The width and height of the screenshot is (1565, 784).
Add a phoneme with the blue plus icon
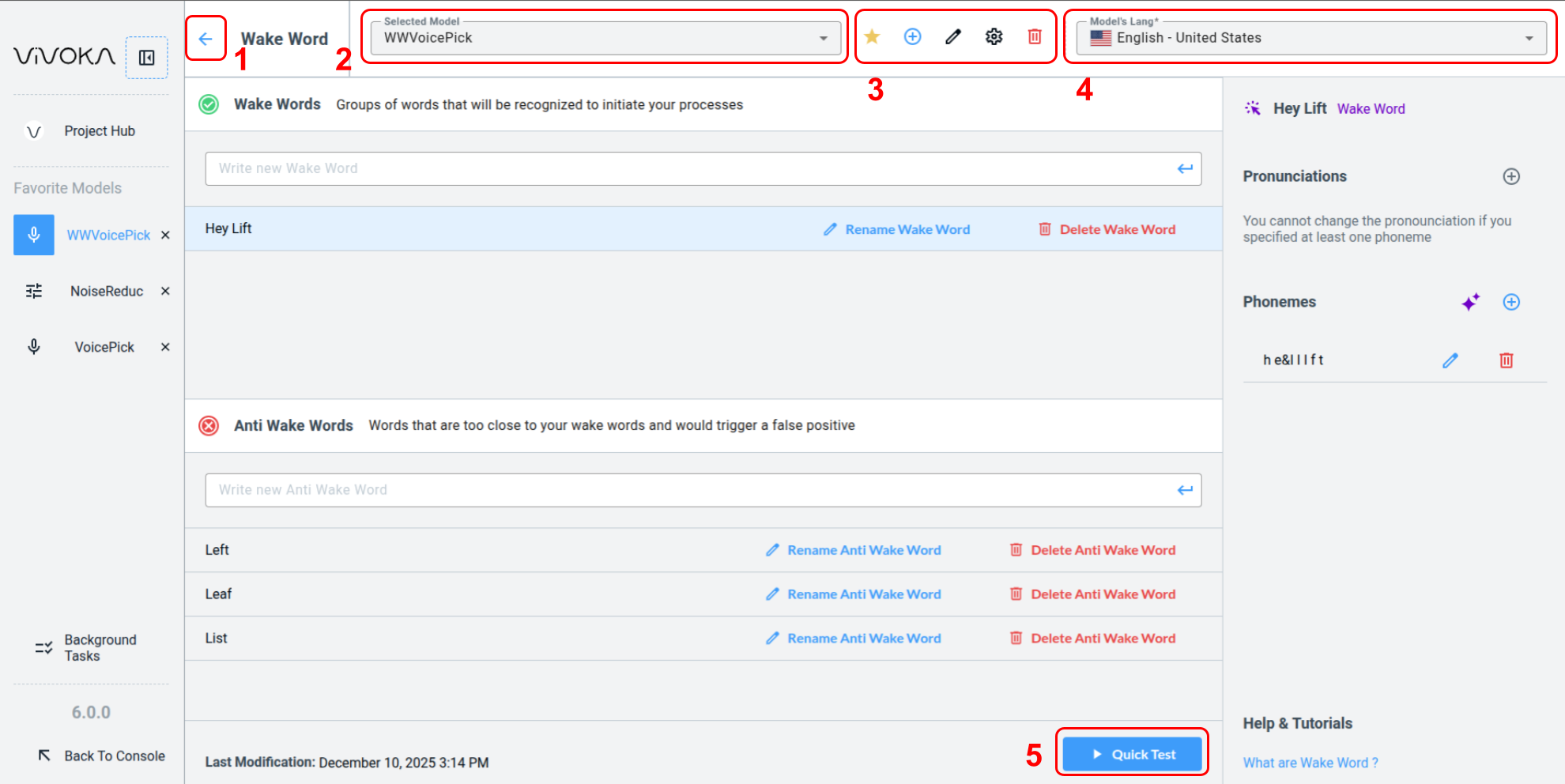pos(1510,302)
